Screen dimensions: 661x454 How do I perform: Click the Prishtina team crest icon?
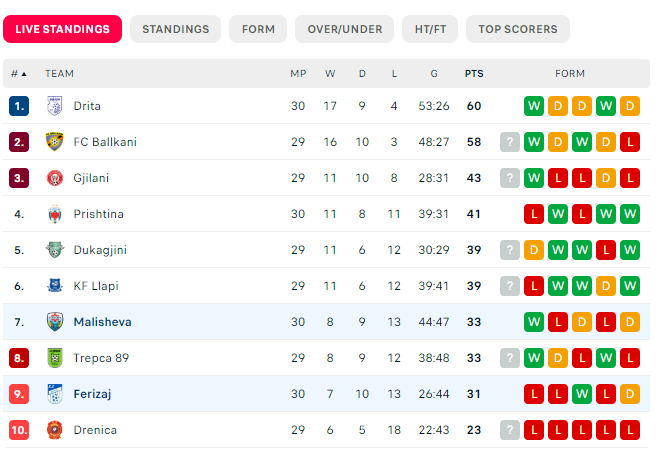click(x=55, y=214)
